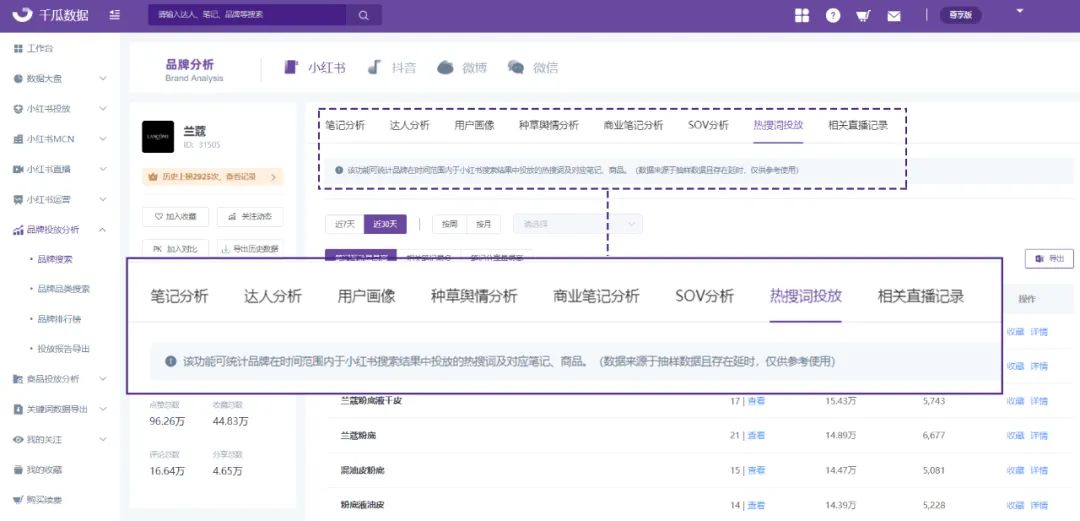The height and width of the screenshot is (521, 1080).
Task: Click the 品牌投放分析 chart icon
Action: coord(18,229)
